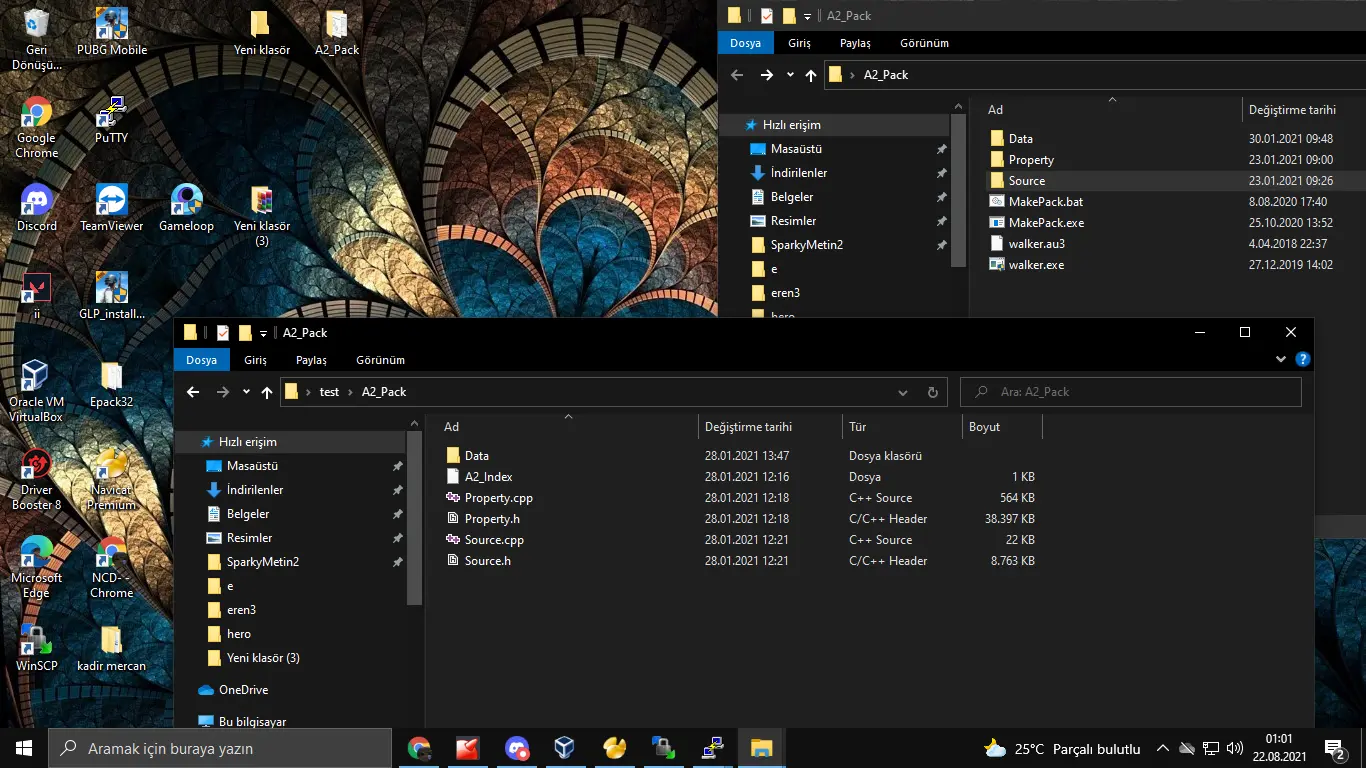The height and width of the screenshot is (768, 1366).
Task: Switch to the Görünüm tab in front window
Action: [380, 360]
